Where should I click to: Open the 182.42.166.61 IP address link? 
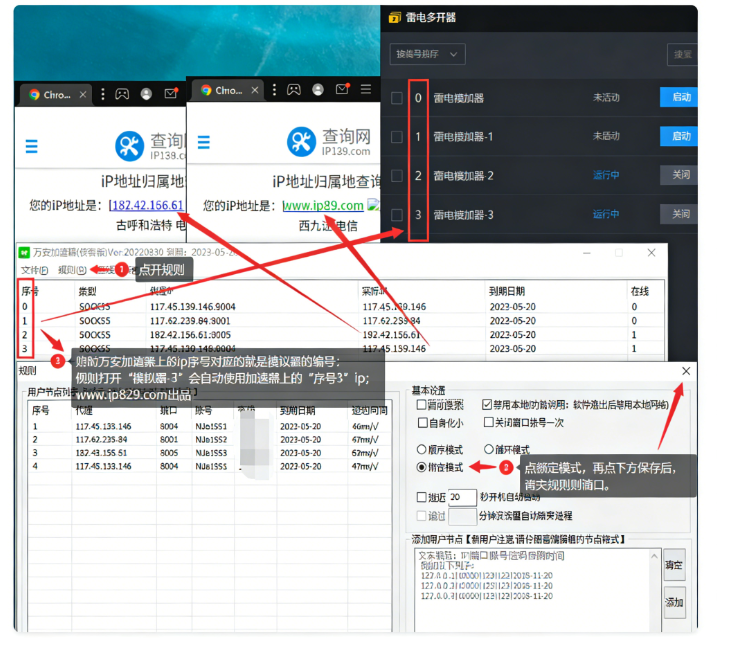[x=146, y=205]
